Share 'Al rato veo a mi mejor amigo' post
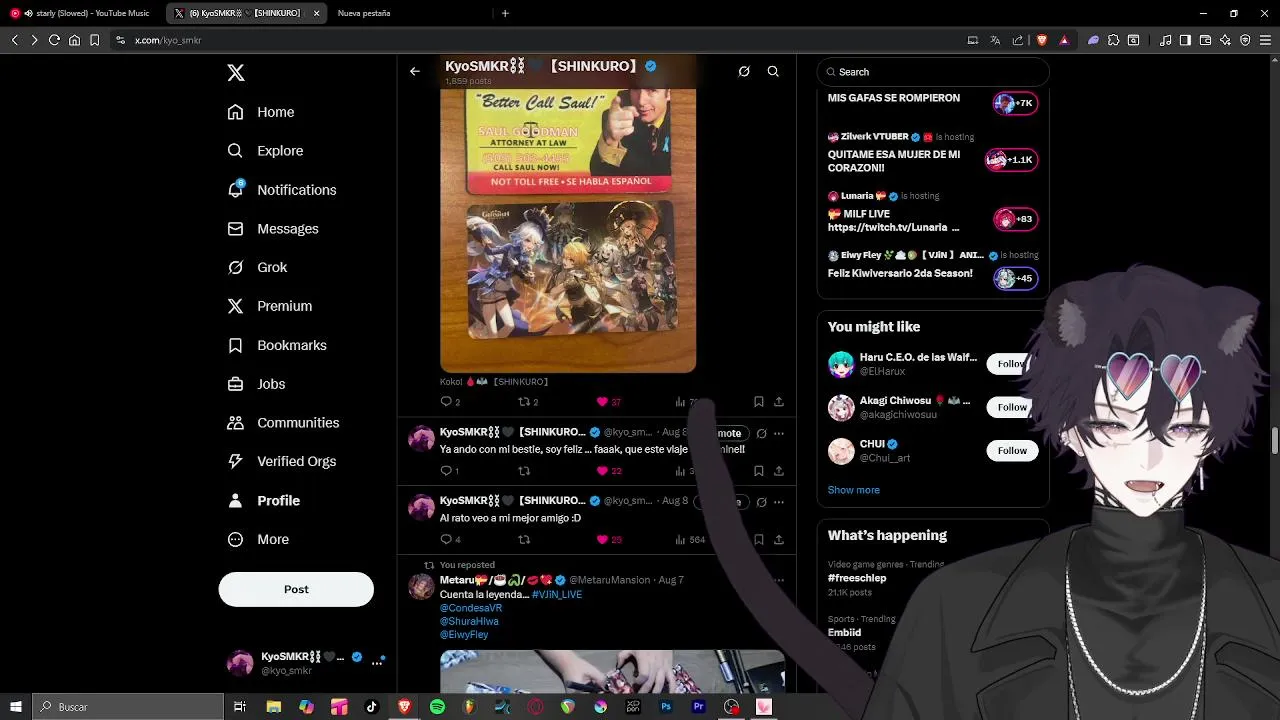 [x=779, y=540]
